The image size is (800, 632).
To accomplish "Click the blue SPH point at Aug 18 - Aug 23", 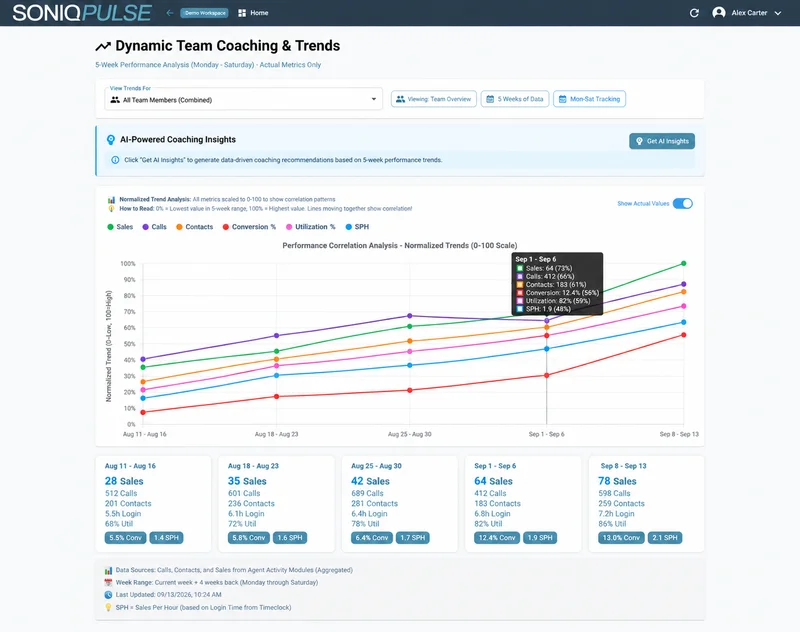I will coord(277,375).
